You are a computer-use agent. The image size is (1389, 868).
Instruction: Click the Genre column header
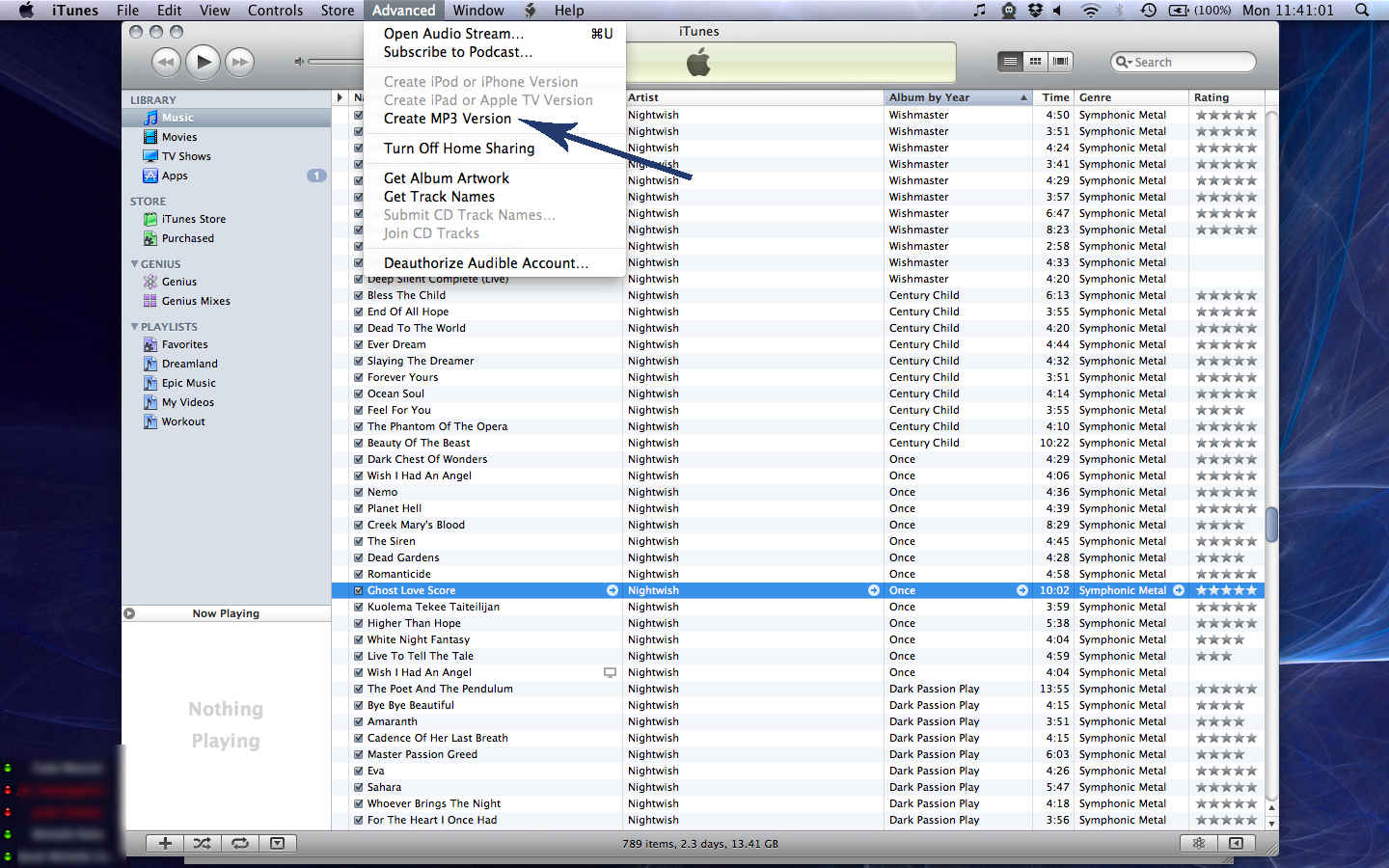[1131, 97]
